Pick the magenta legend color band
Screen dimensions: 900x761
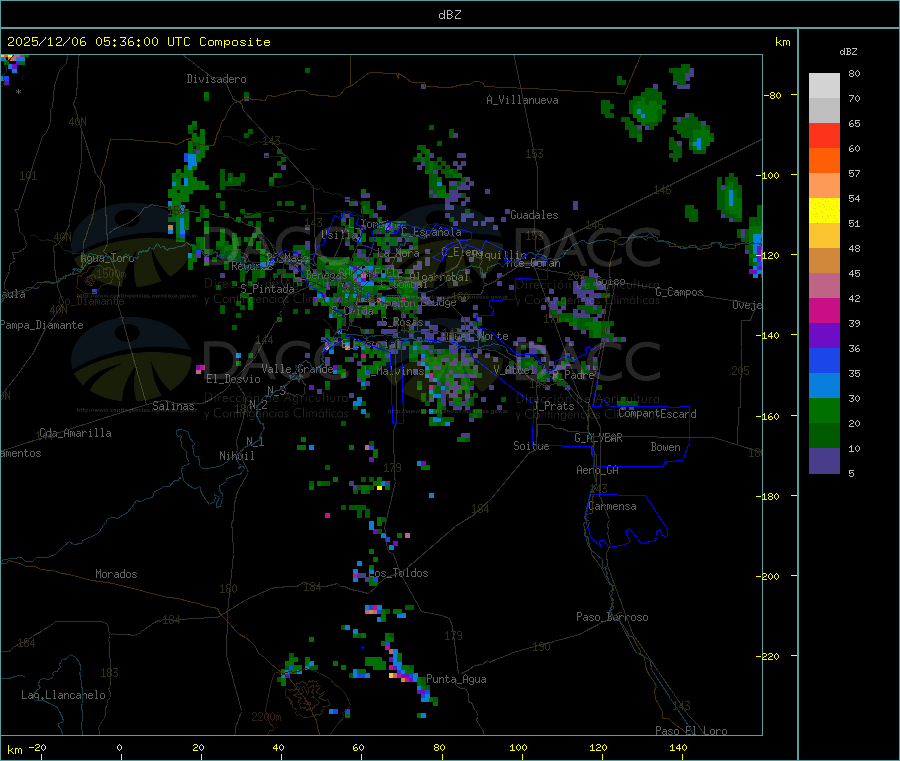[x=824, y=310]
